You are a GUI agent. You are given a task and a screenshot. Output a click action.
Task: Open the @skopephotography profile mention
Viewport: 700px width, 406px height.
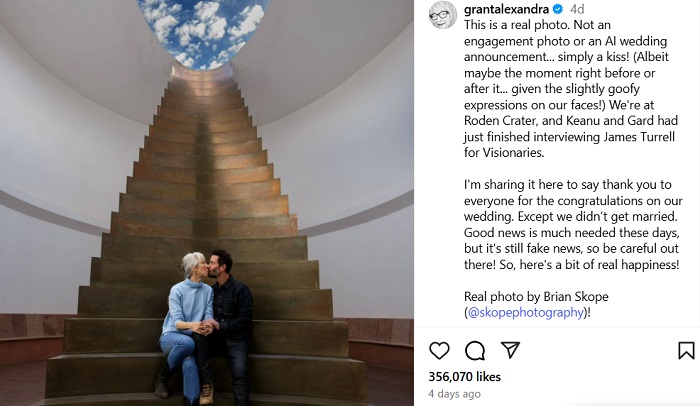point(525,312)
